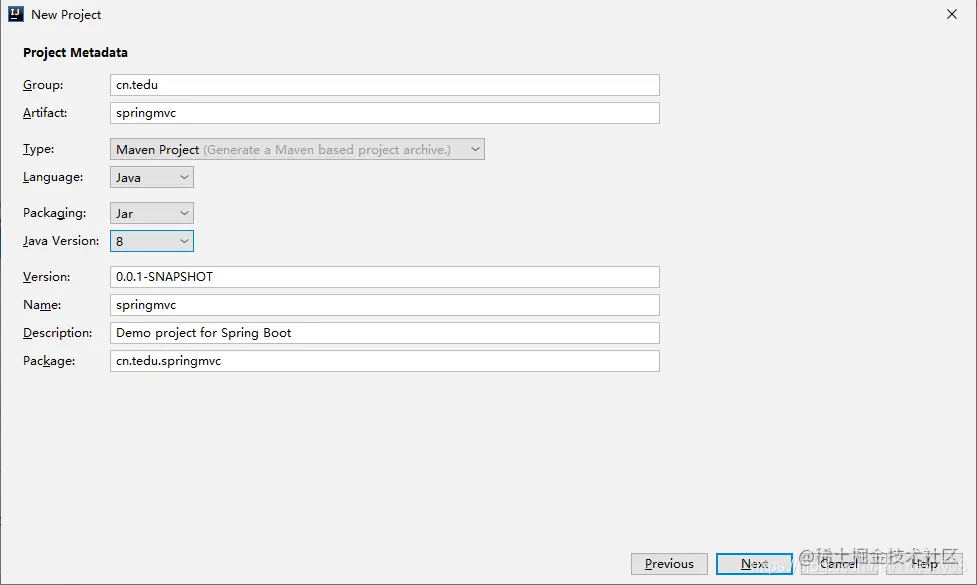Click the New Project title text

point(66,15)
